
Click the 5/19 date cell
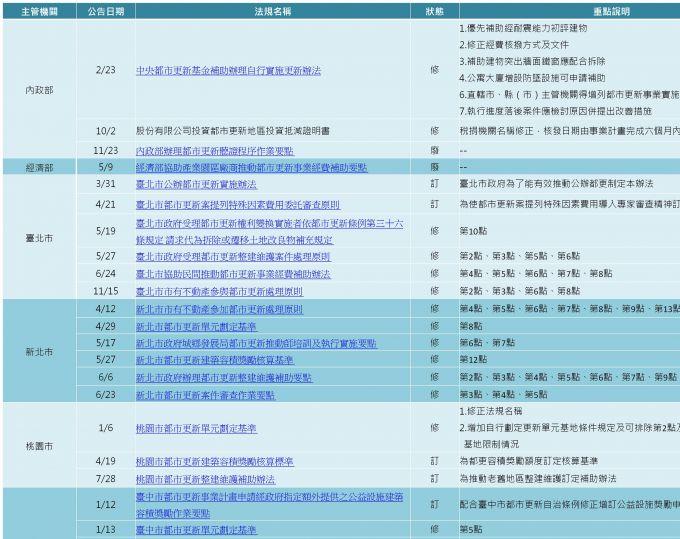coord(106,231)
